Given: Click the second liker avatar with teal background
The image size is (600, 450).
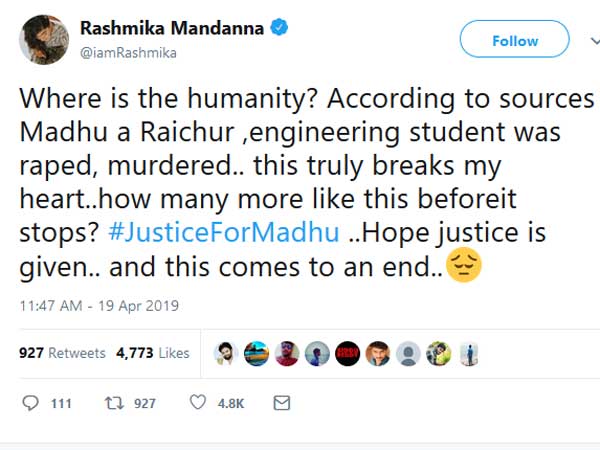Looking at the screenshot, I should (x=257, y=353).
